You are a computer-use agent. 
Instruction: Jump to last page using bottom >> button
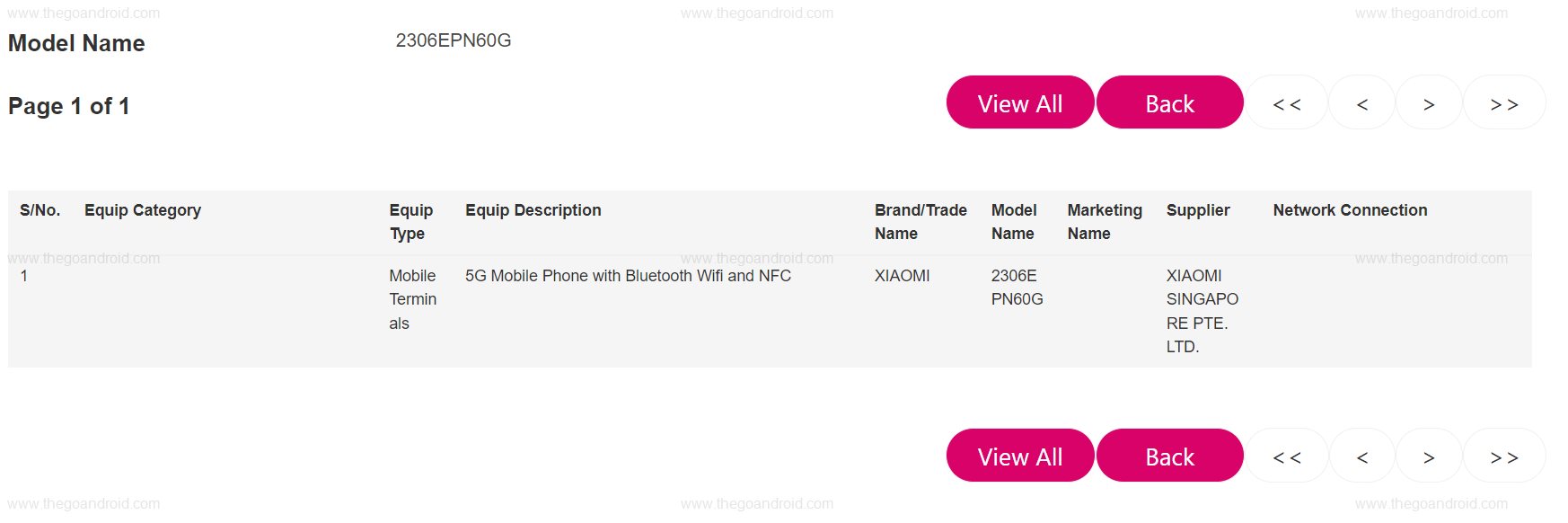[1504, 457]
